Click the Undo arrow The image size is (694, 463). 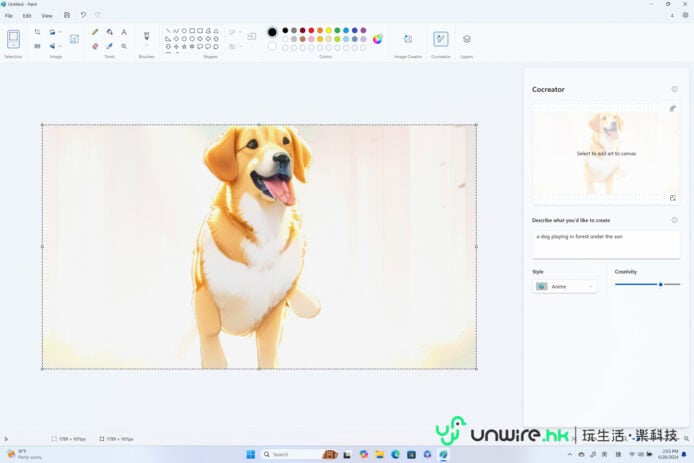83,15
